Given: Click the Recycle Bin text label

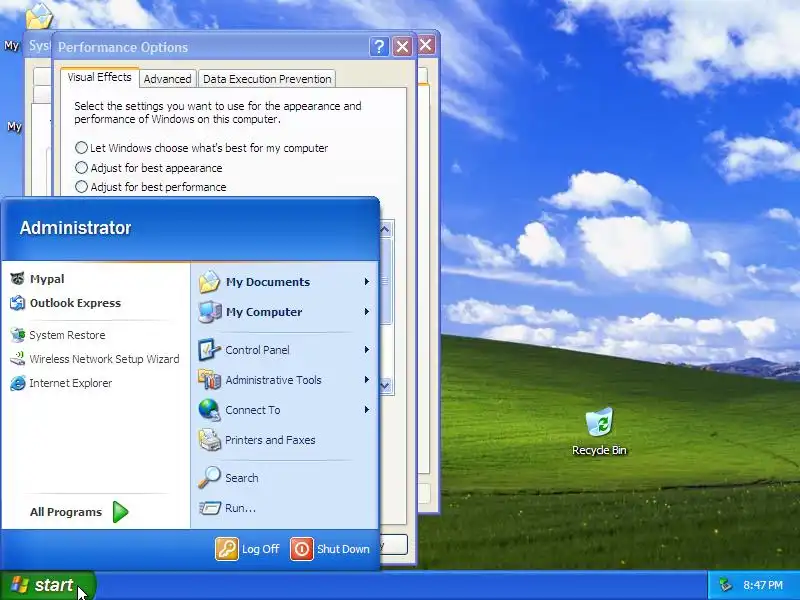Looking at the screenshot, I should coord(599,450).
